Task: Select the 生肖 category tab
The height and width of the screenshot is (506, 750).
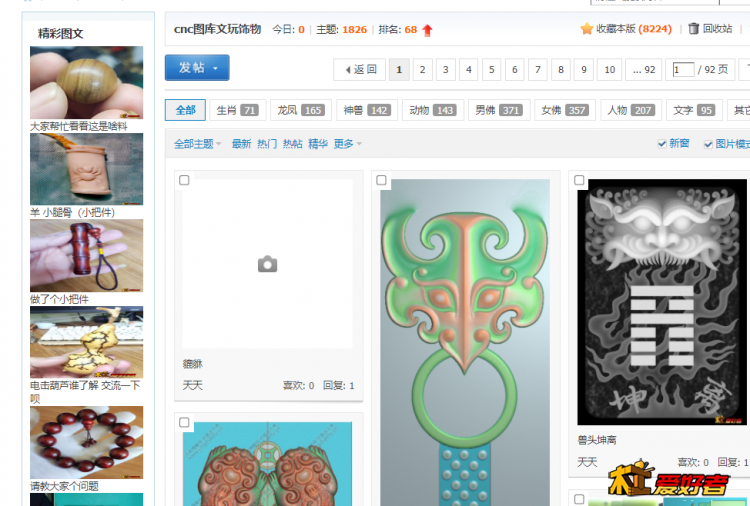Action: point(238,110)
